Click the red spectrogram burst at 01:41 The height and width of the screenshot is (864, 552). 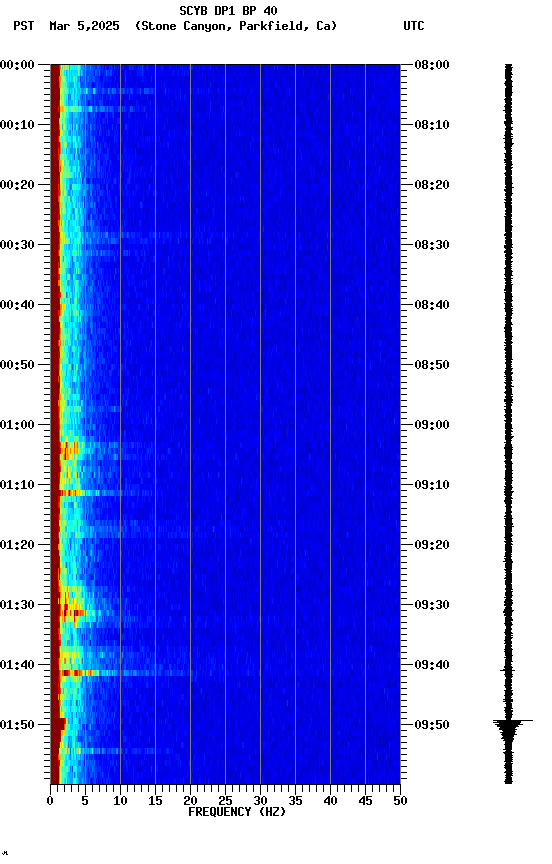[79, 673]
